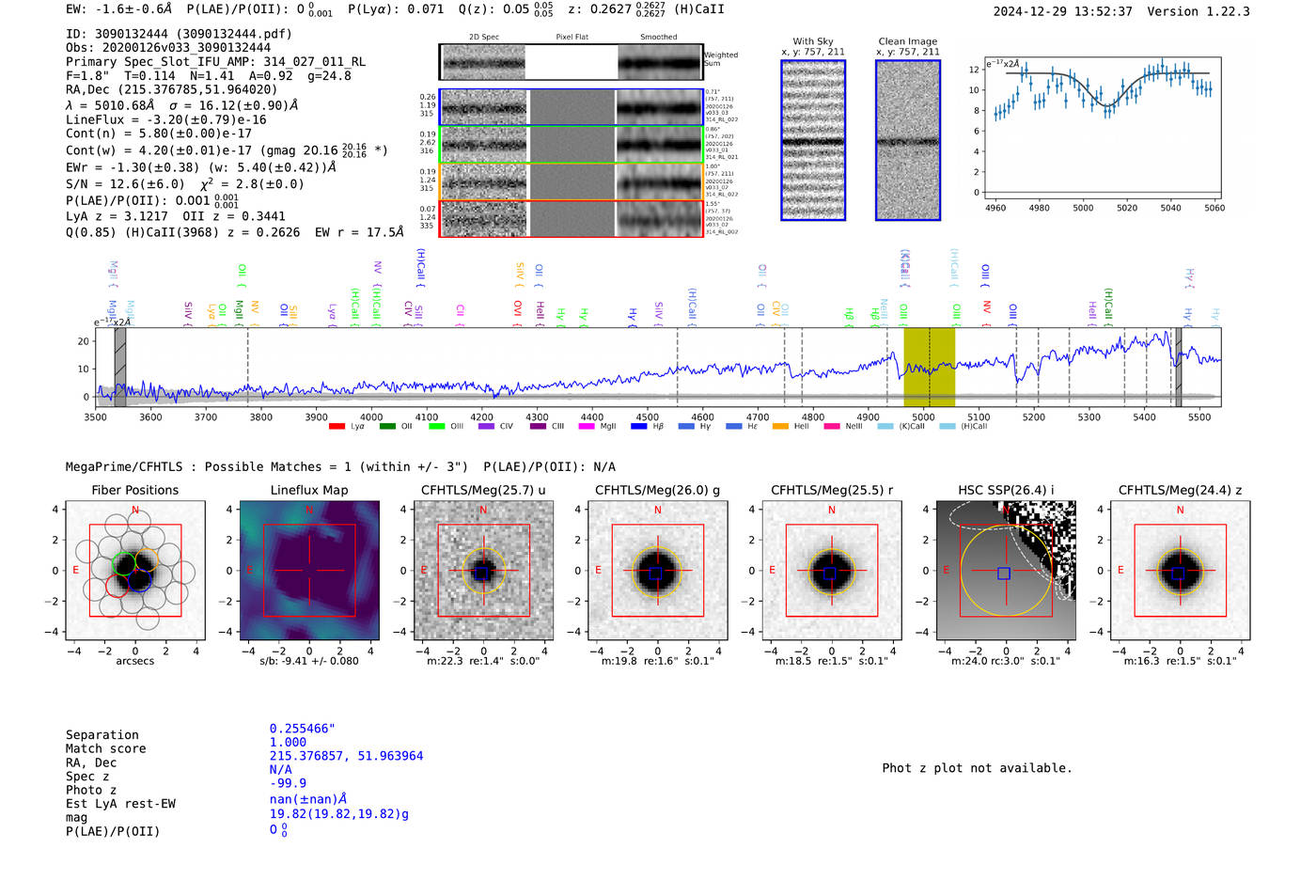This screenshot has height=896, width=1316.
Task: Click the 2D Spec column header
Action: [483, 38]
